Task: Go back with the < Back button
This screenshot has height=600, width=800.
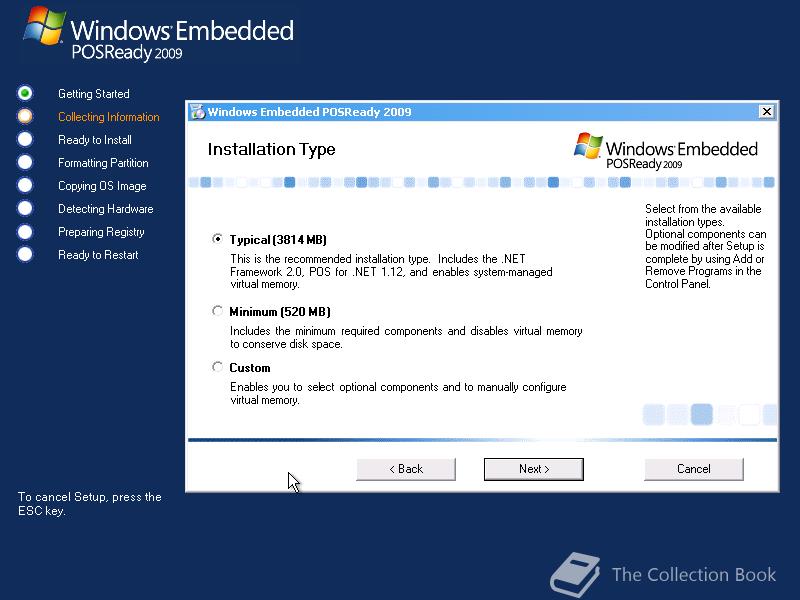Action: [406, 469]
